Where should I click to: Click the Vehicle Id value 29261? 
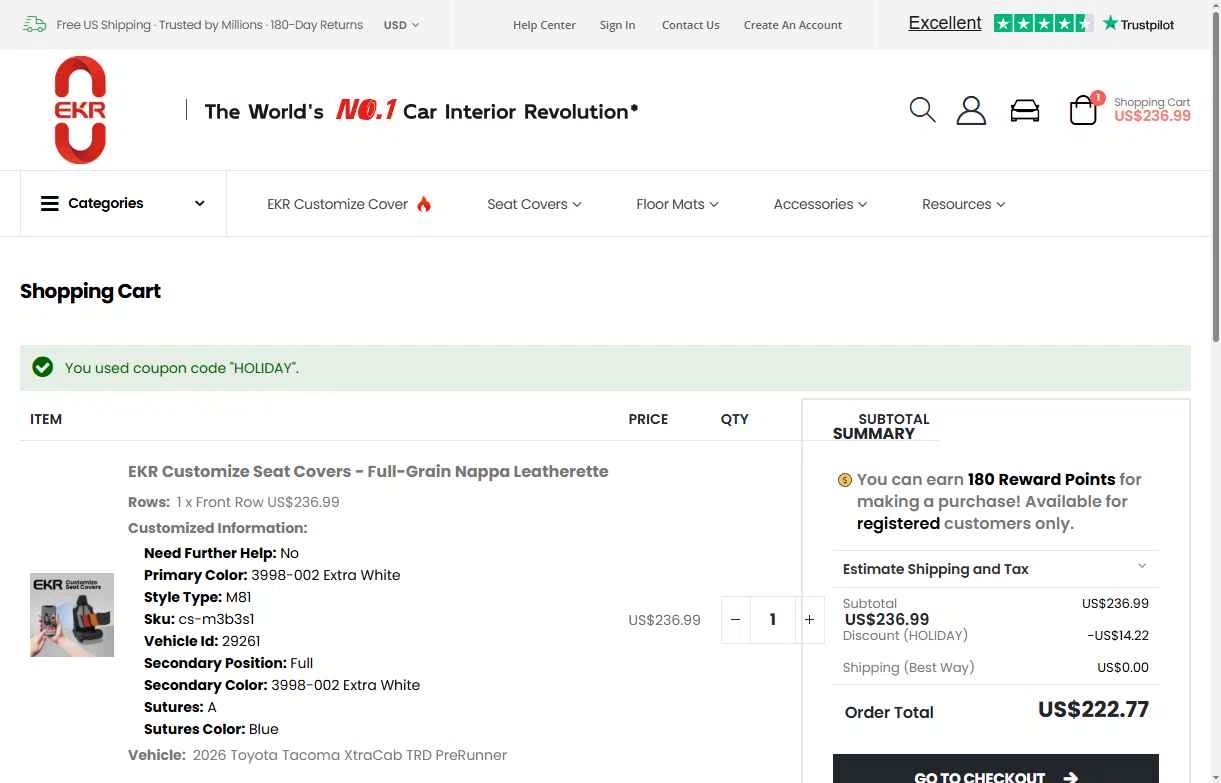[x=241, y=641]
